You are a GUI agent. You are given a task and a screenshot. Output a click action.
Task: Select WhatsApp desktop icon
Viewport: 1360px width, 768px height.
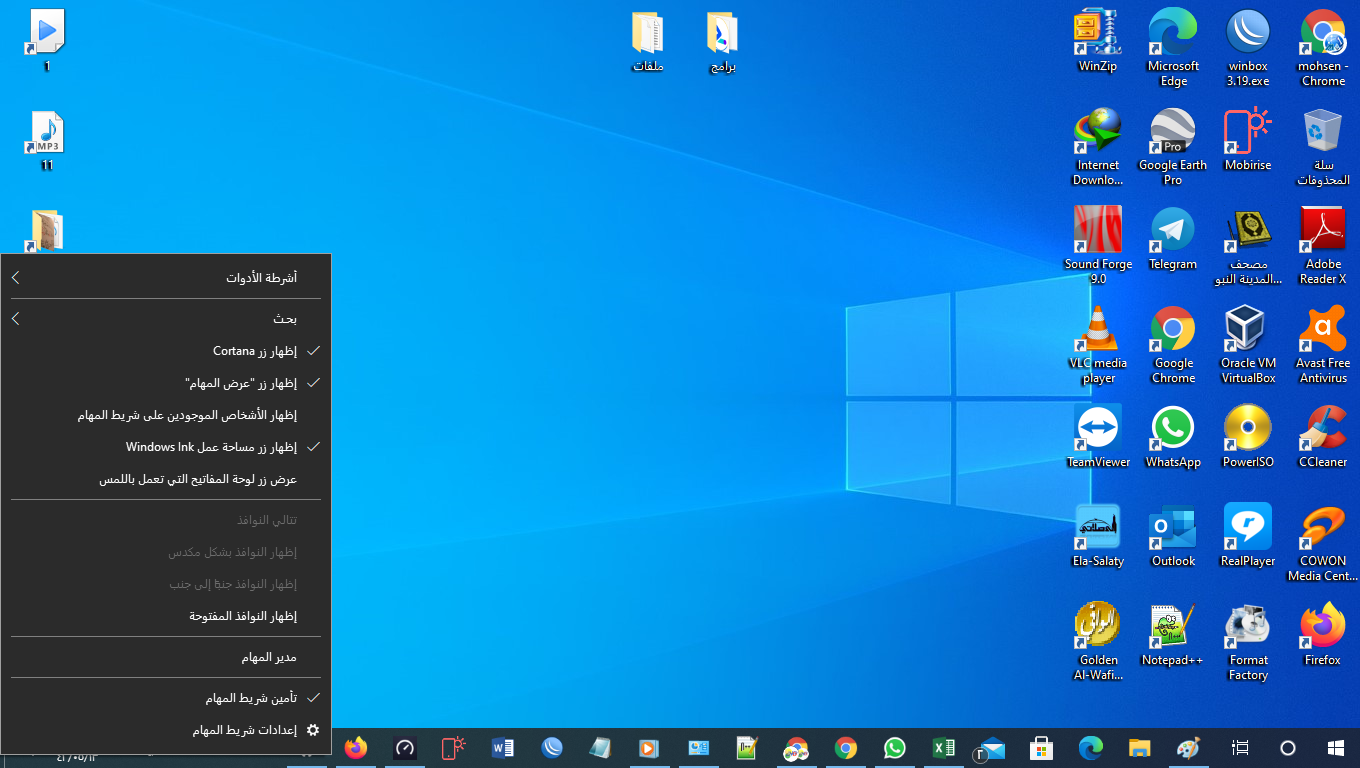pyautogui.click(x=1173, y=437)
